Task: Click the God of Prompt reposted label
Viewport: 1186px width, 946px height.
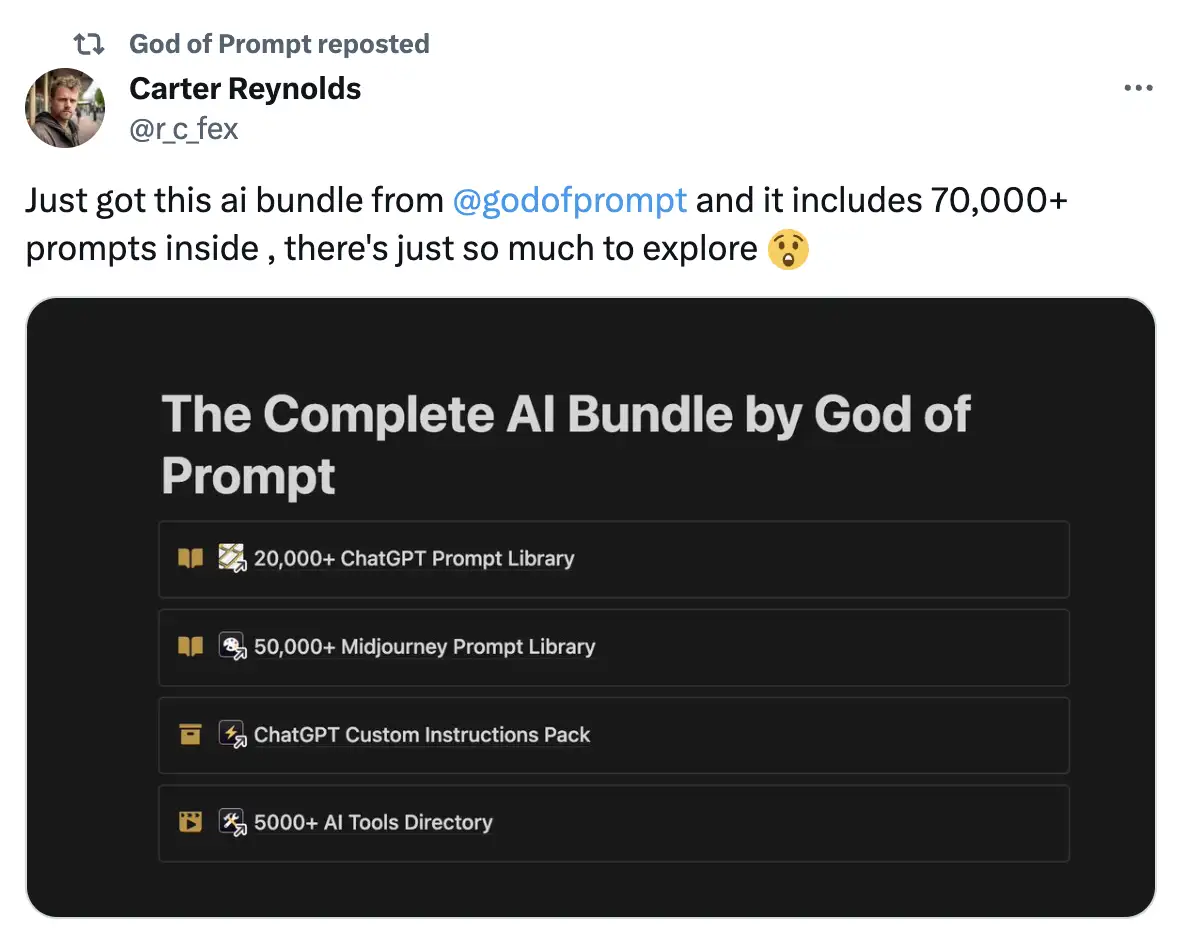Action: (x=278, y=43)
